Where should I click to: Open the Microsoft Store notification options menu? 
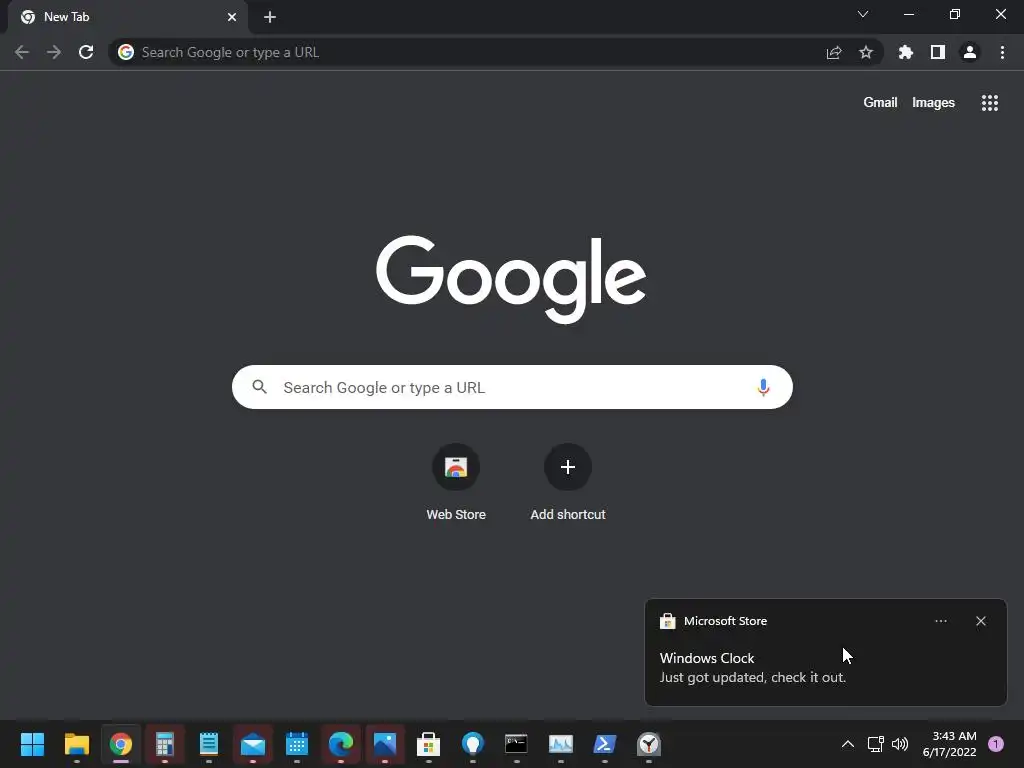pyautogui.click(x=941, y=621)
